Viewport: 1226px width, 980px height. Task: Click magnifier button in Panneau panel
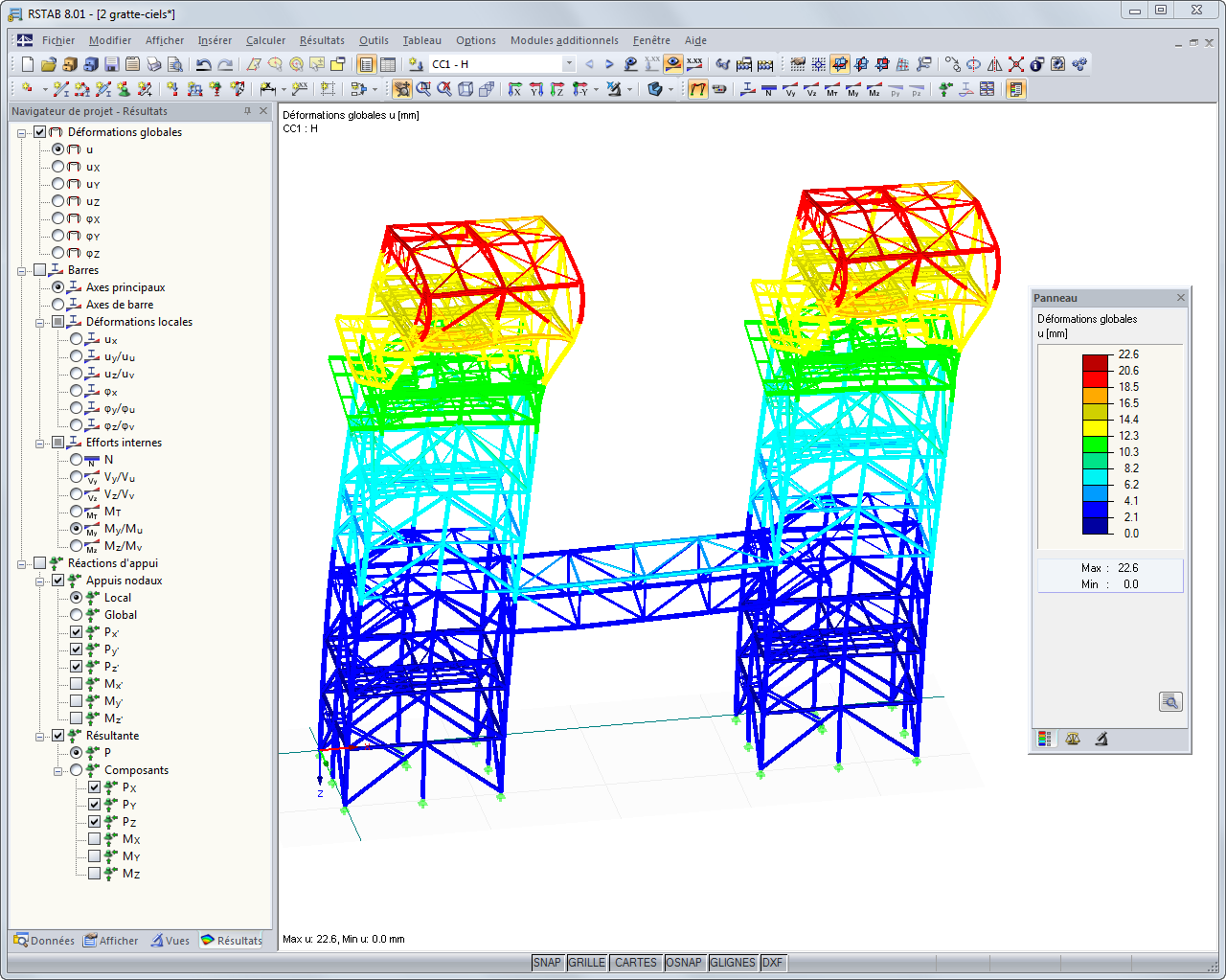point(1169,702)
